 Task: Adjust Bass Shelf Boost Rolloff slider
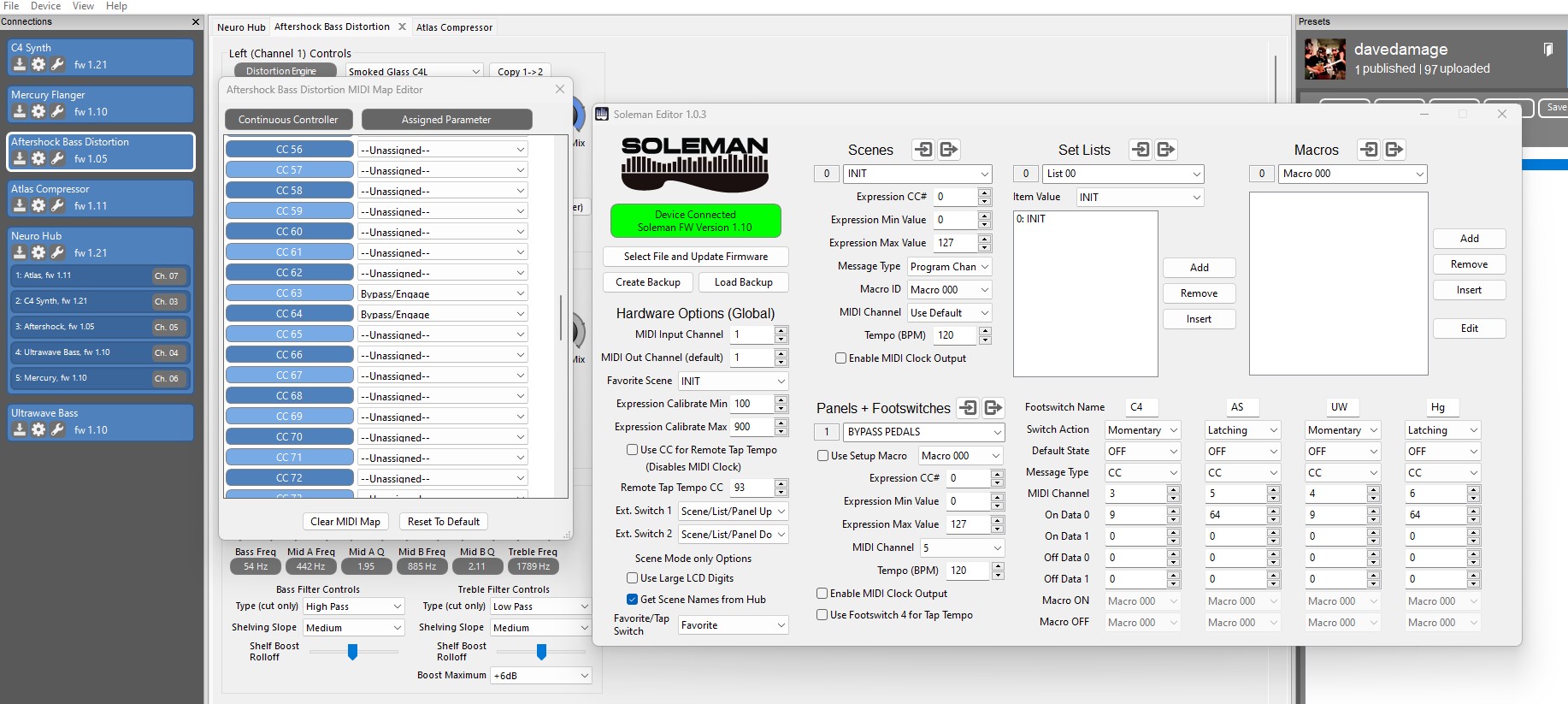click(x=352, y=652)
